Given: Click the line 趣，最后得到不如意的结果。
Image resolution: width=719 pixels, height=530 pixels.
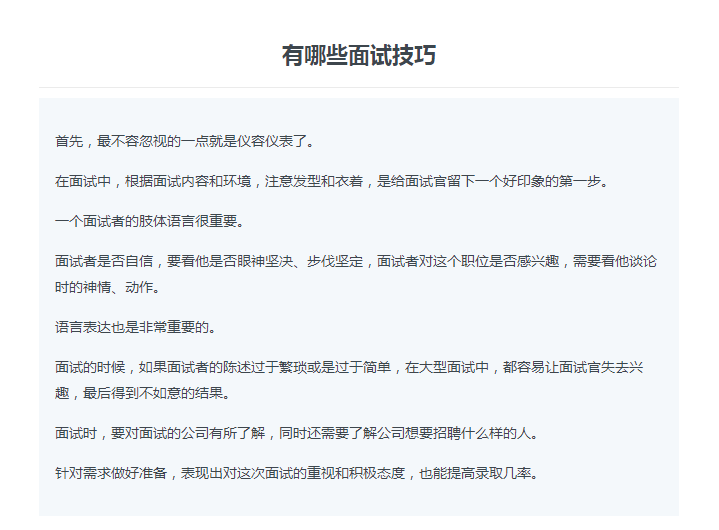Looking at the screenshot, I should coord(143,393).
